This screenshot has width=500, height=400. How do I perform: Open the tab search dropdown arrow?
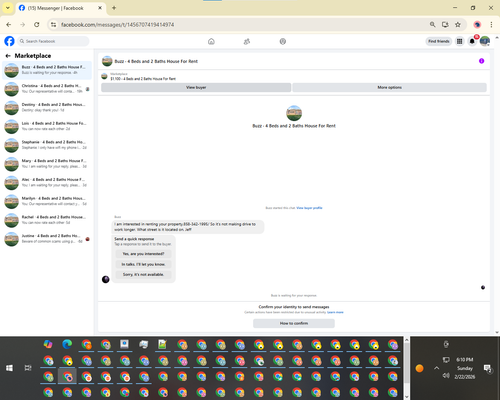pyautogui.click(x=8, y=8)
